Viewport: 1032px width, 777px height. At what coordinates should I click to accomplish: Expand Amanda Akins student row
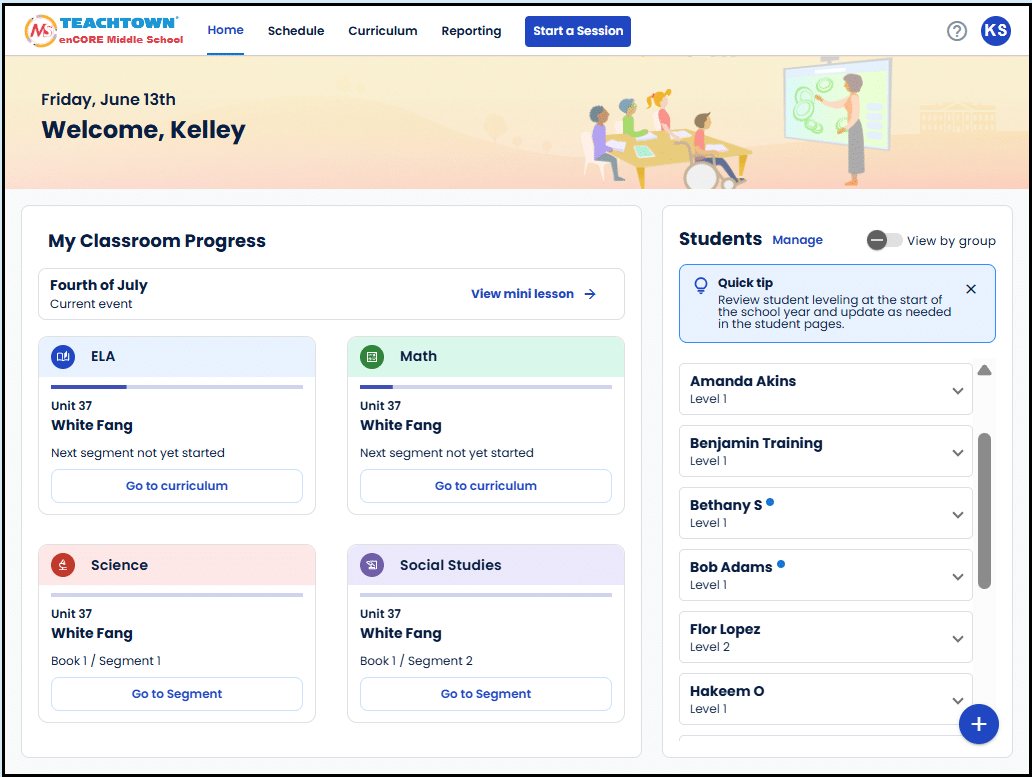[957, 391]
